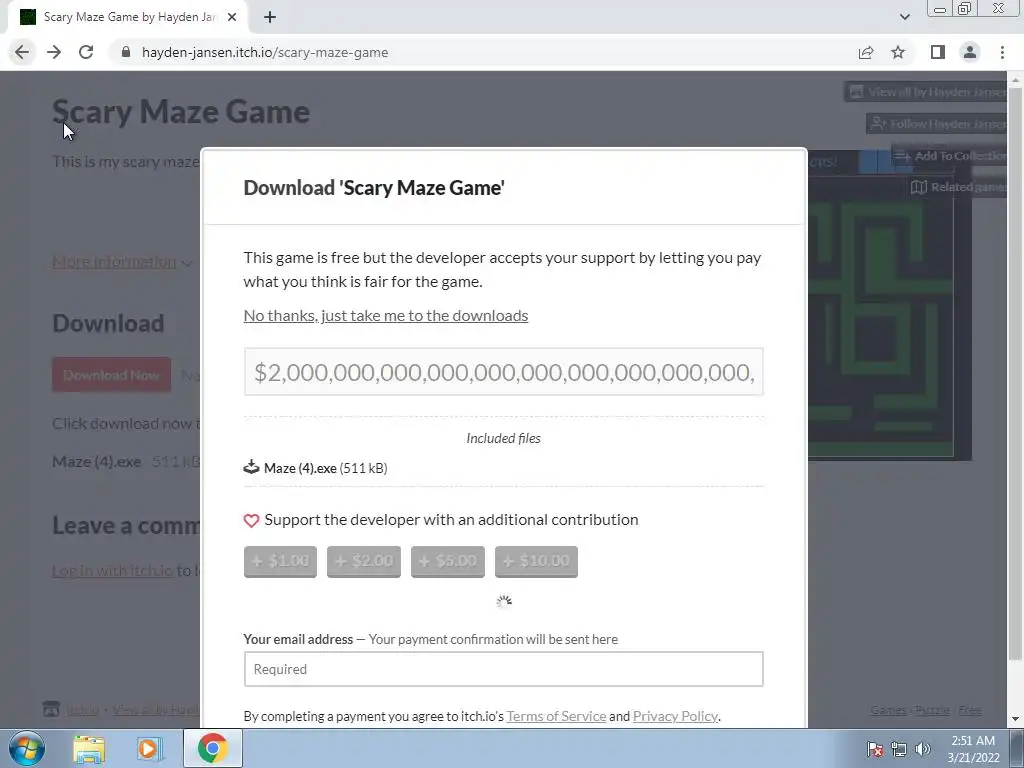This screenshot has height=768, width=1024.
Task: Focus the email address Required field
Action: pos(504,669)
